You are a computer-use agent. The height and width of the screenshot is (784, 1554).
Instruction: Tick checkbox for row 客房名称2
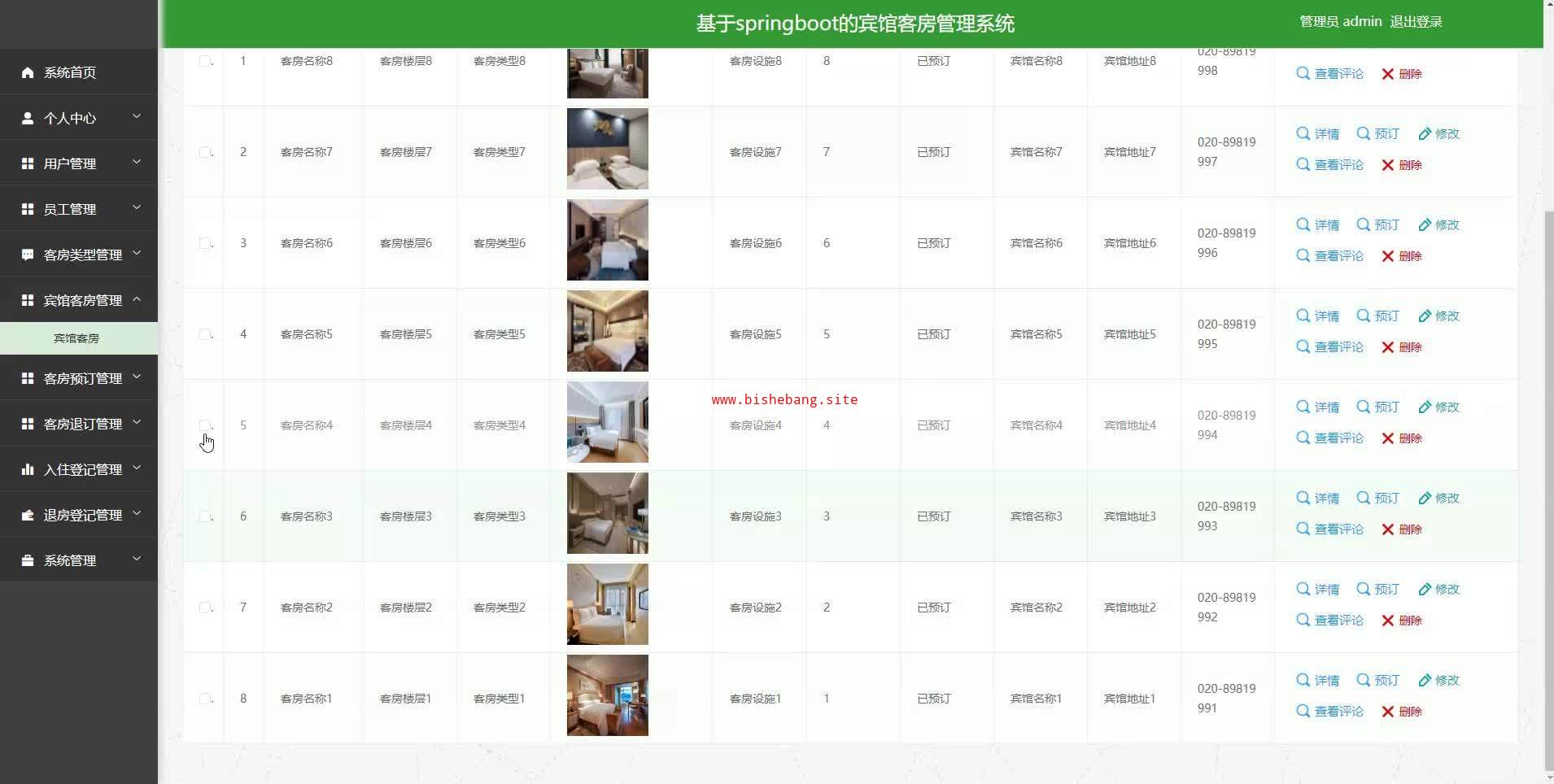tap(205, 608)
